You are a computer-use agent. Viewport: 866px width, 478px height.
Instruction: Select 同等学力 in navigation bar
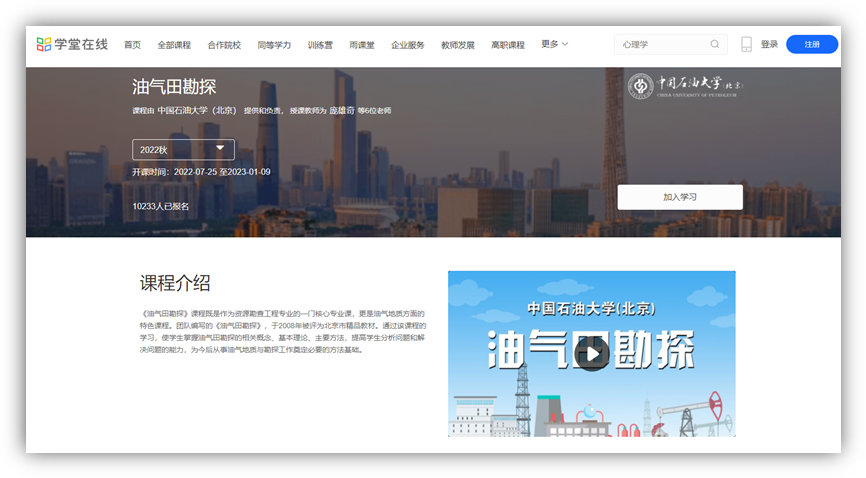pyautogui.click(x=274, y=45)
